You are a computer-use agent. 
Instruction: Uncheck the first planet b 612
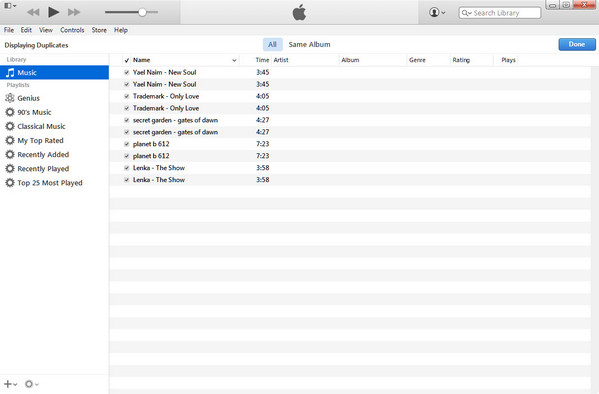coord(126,144)
